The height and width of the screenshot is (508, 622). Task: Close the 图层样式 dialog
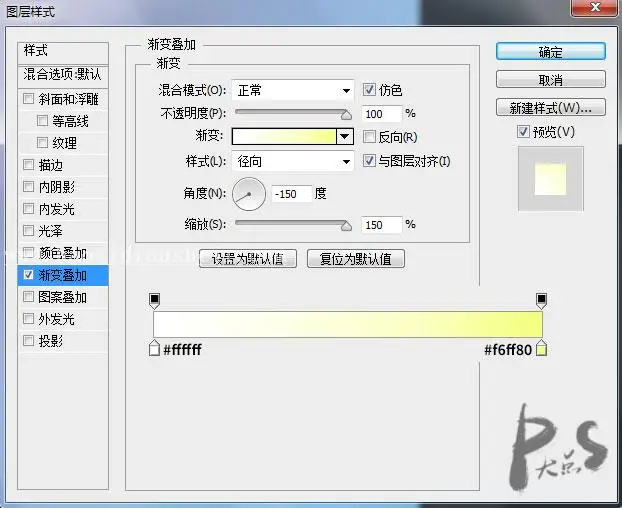coord(594,7)
